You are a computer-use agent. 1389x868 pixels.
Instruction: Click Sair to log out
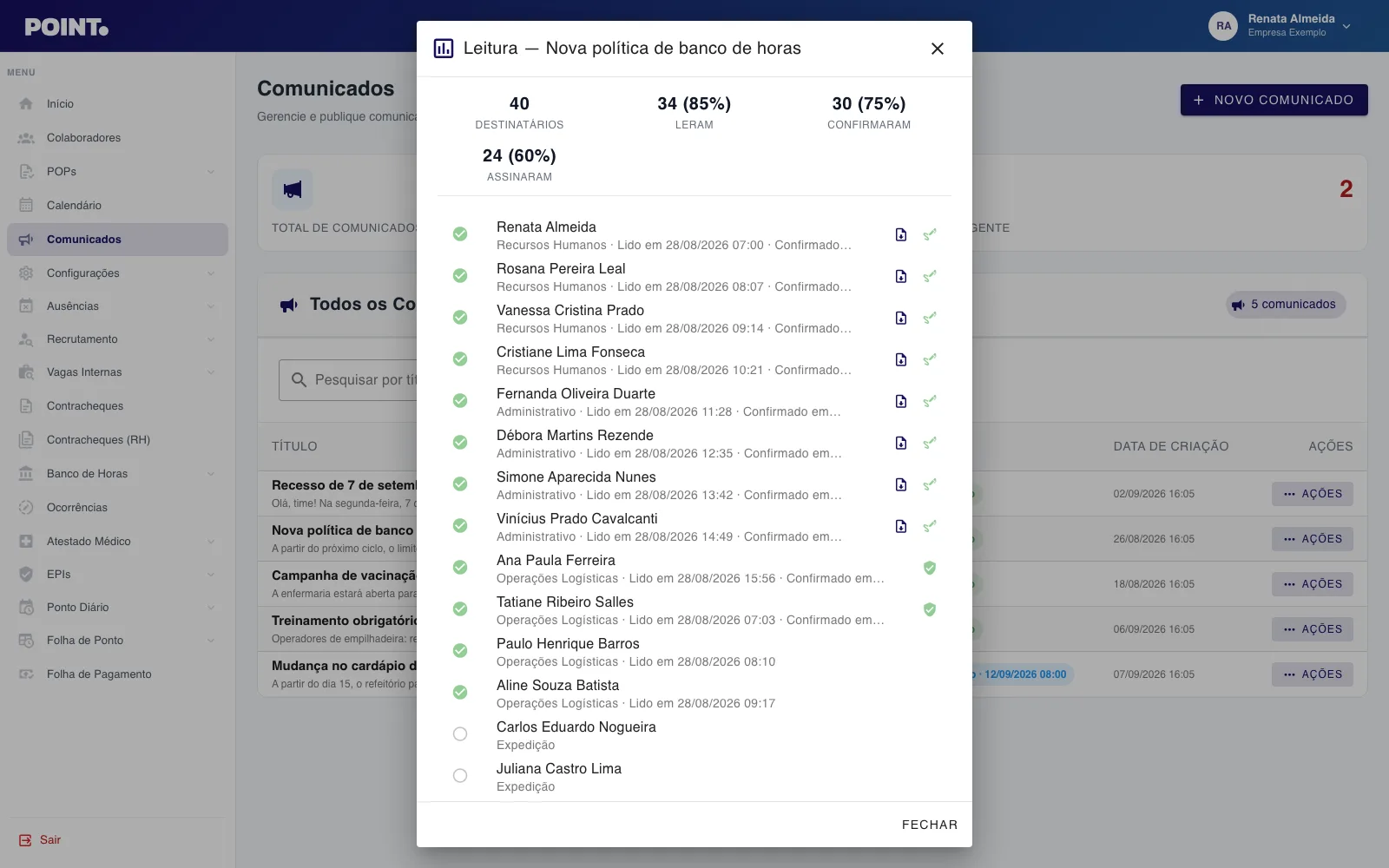[40, 839]
